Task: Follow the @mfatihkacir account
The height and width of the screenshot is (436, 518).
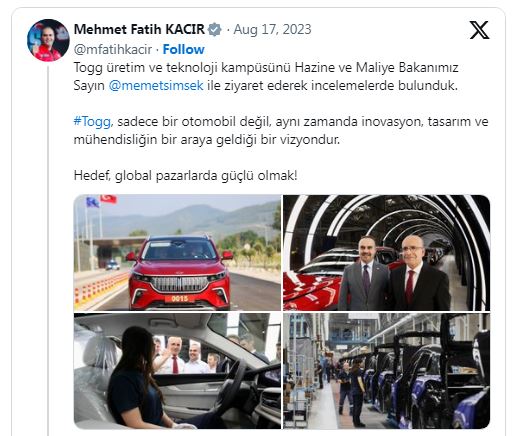Action: point(183,49)
